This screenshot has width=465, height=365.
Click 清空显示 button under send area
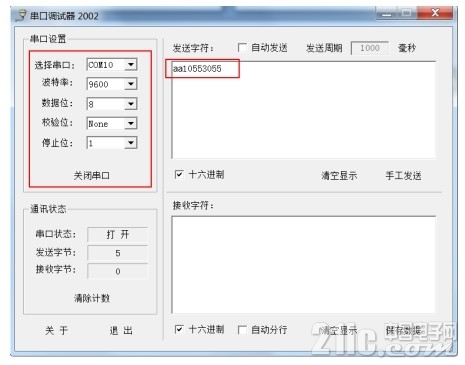[x=339, y=175]
